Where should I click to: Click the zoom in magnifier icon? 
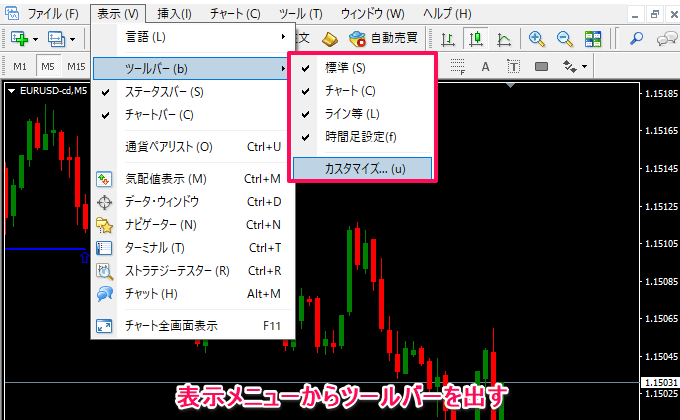click(536, 39)
